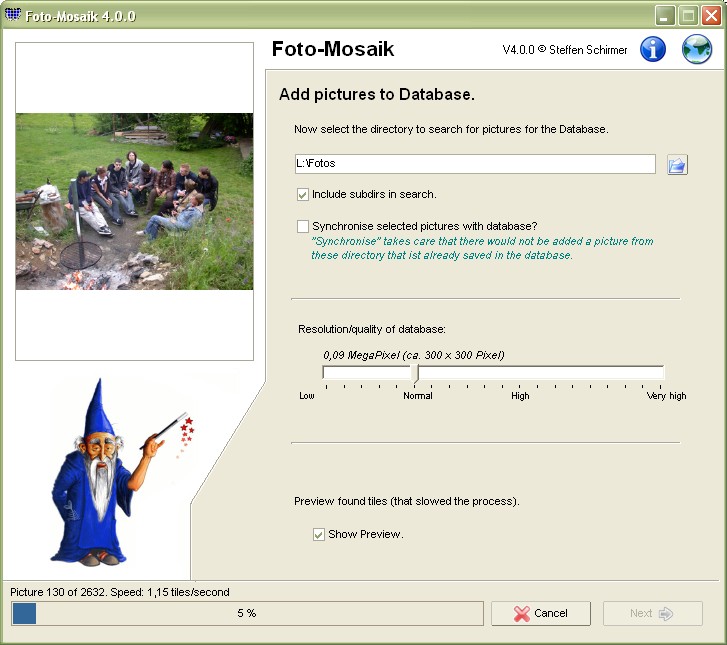Toggle Include subdirs in search checkbox

coord(303,194)
